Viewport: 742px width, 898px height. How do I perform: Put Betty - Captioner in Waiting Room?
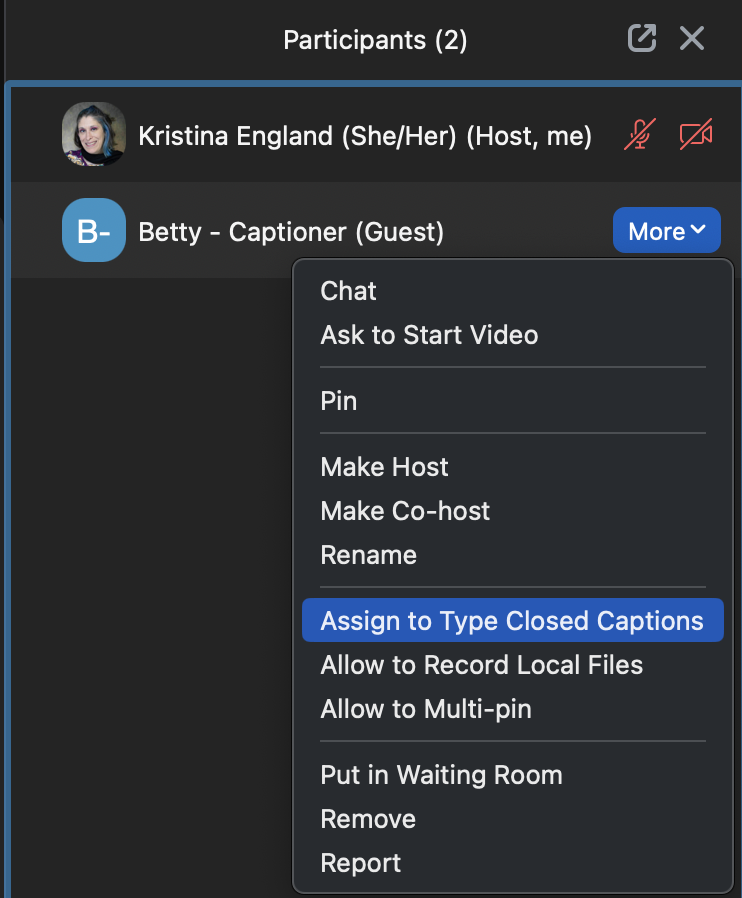click(441, 774)
